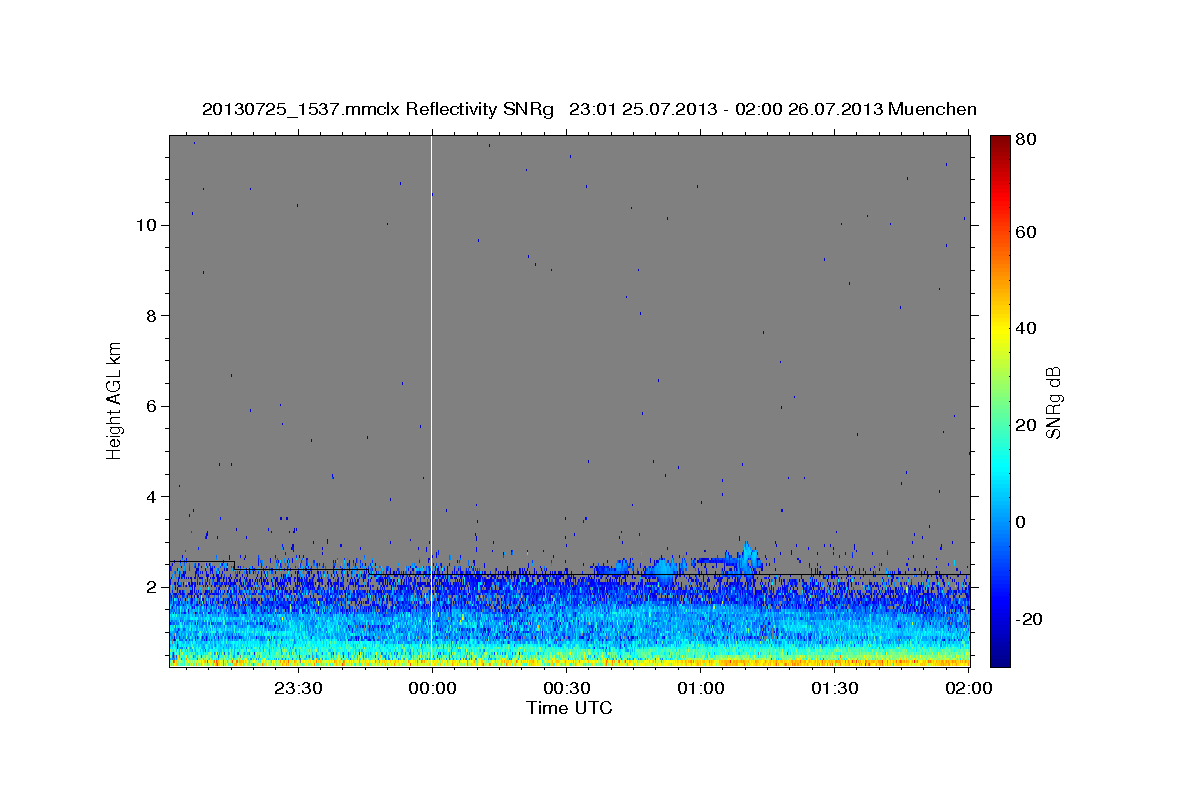Click the 01:00 time tick label
This screenshot has height=800, width=1200.
(x=701, y=688)
